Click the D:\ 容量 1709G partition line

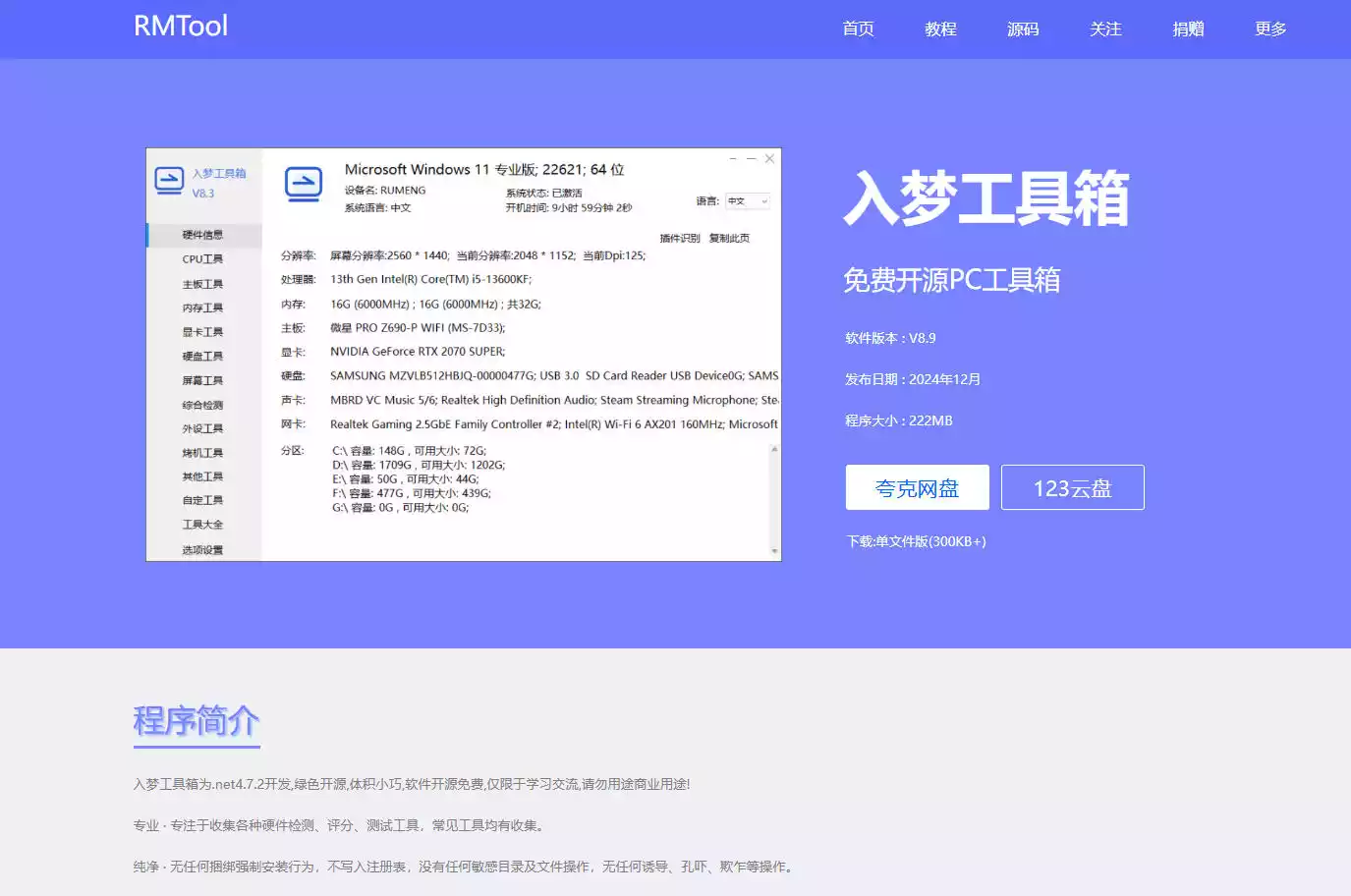point(419,465)
